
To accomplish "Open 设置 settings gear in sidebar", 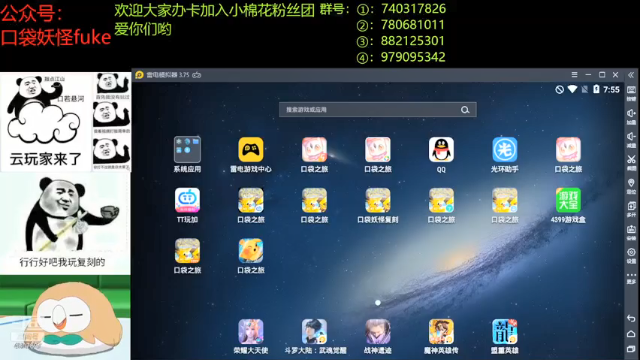I will [631, 255].
